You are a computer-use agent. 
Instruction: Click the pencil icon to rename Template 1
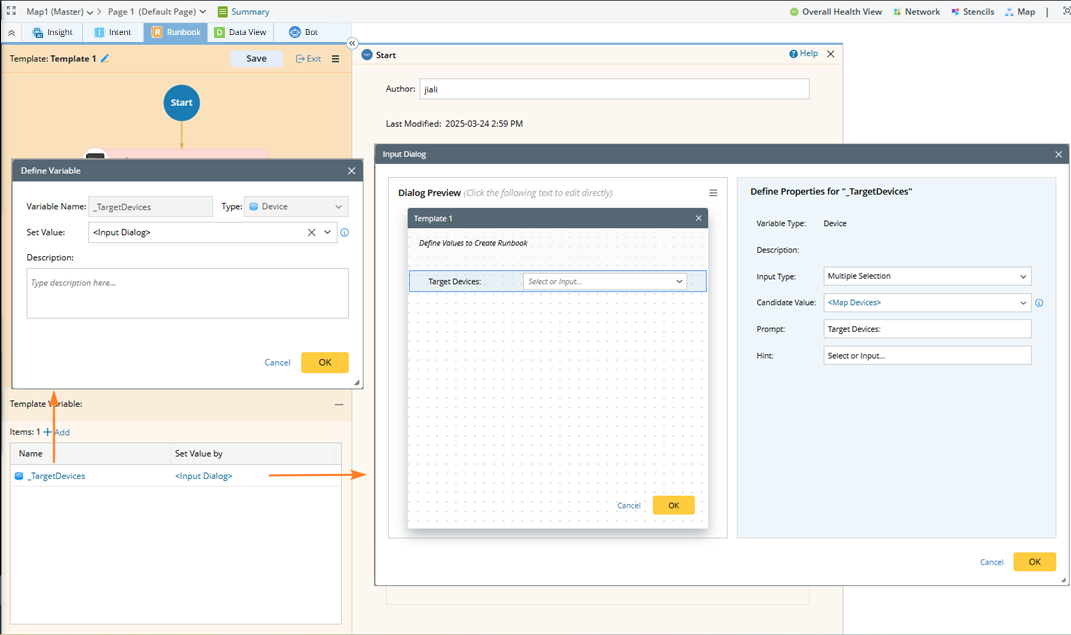coord(105,59)
